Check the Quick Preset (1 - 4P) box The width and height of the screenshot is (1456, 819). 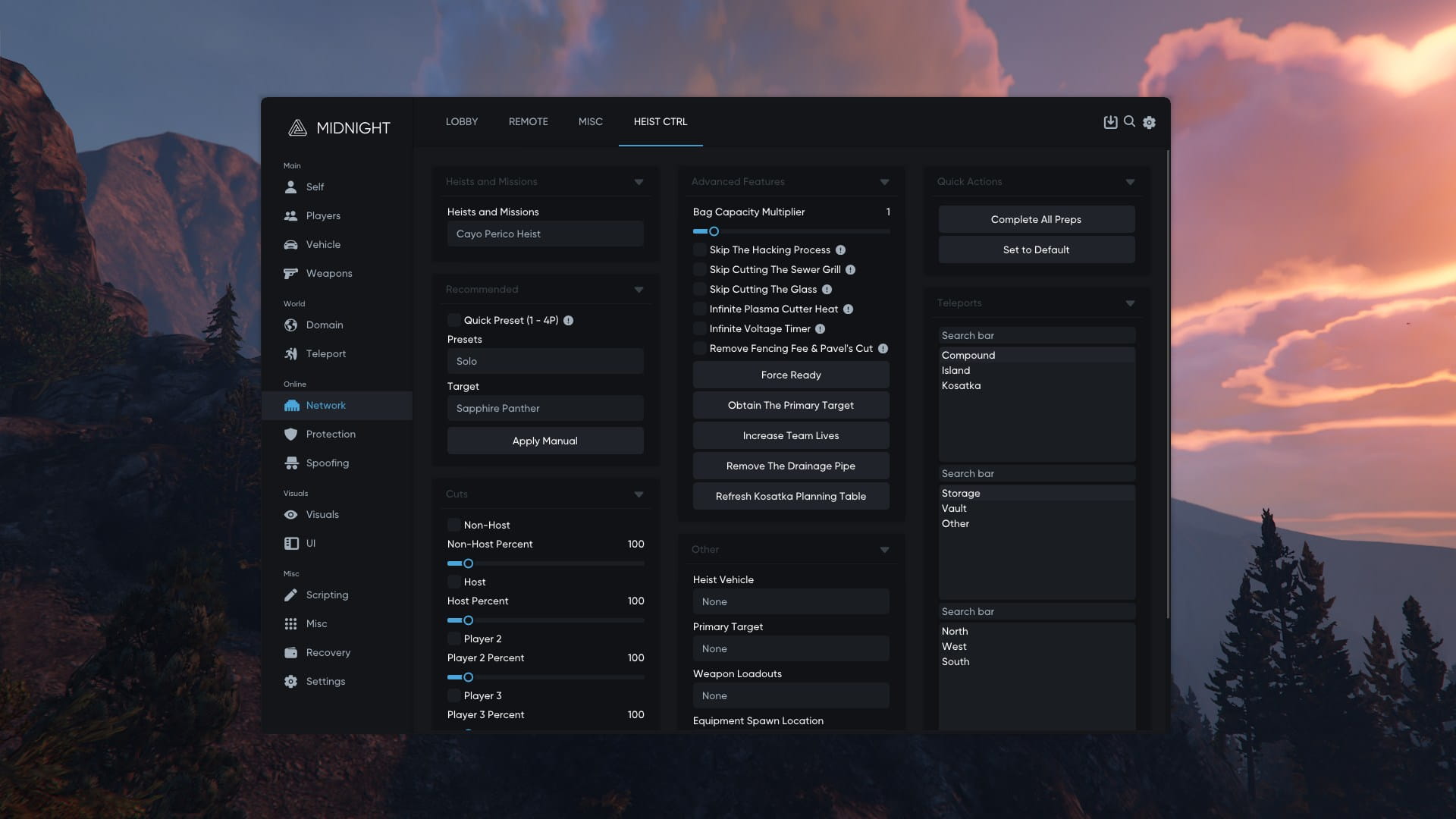pyautogui.click(x=453, y=320)
